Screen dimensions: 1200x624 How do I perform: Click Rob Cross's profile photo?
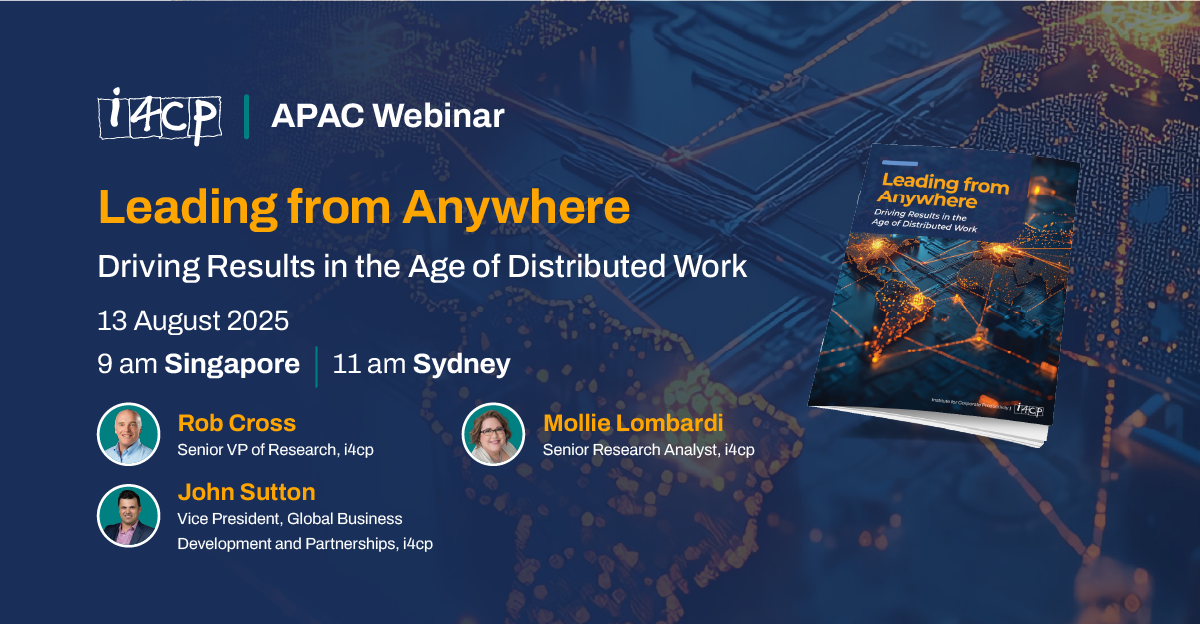pyautogui.click(x=129, y=434)
